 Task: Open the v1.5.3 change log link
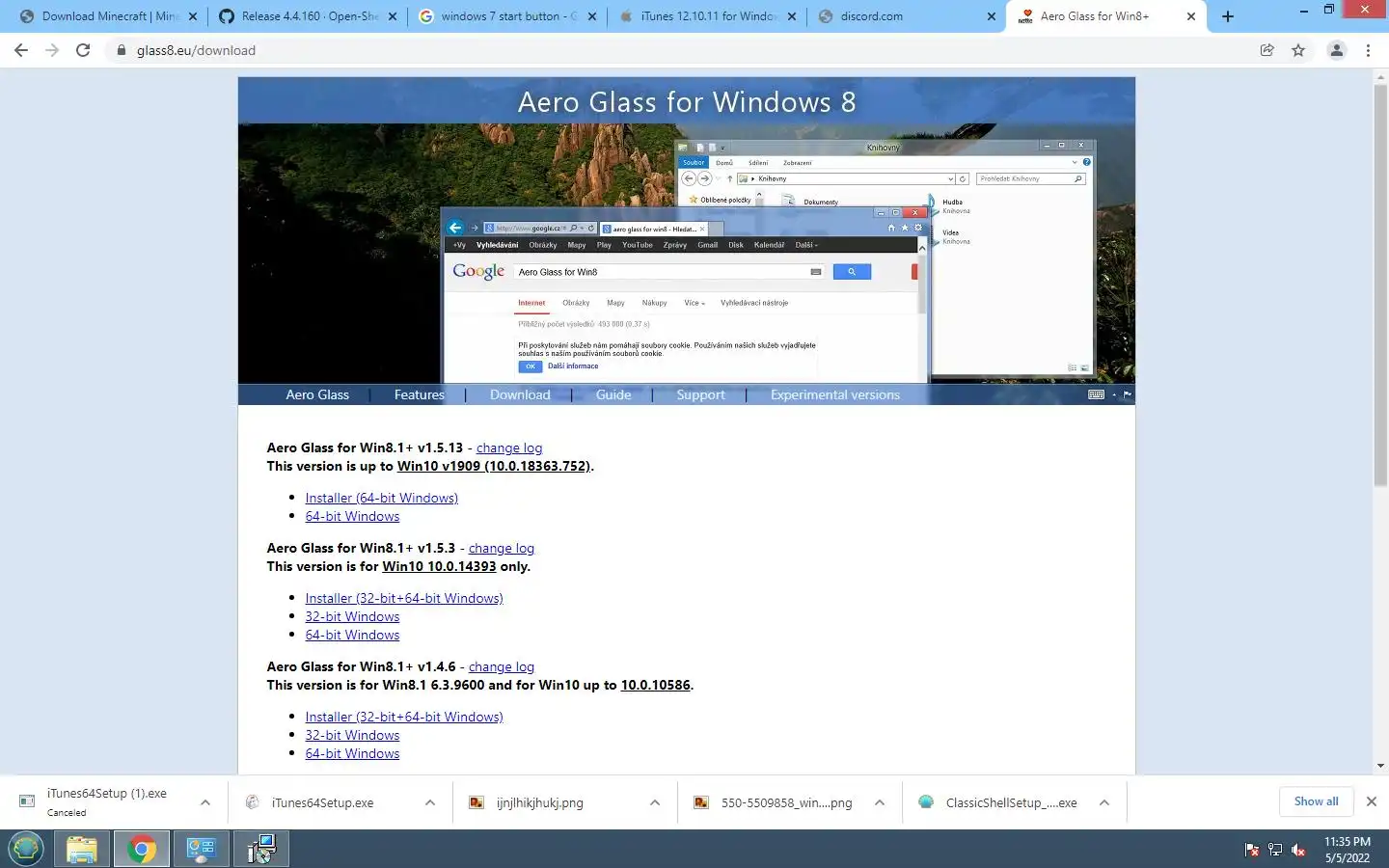[502, 548]
